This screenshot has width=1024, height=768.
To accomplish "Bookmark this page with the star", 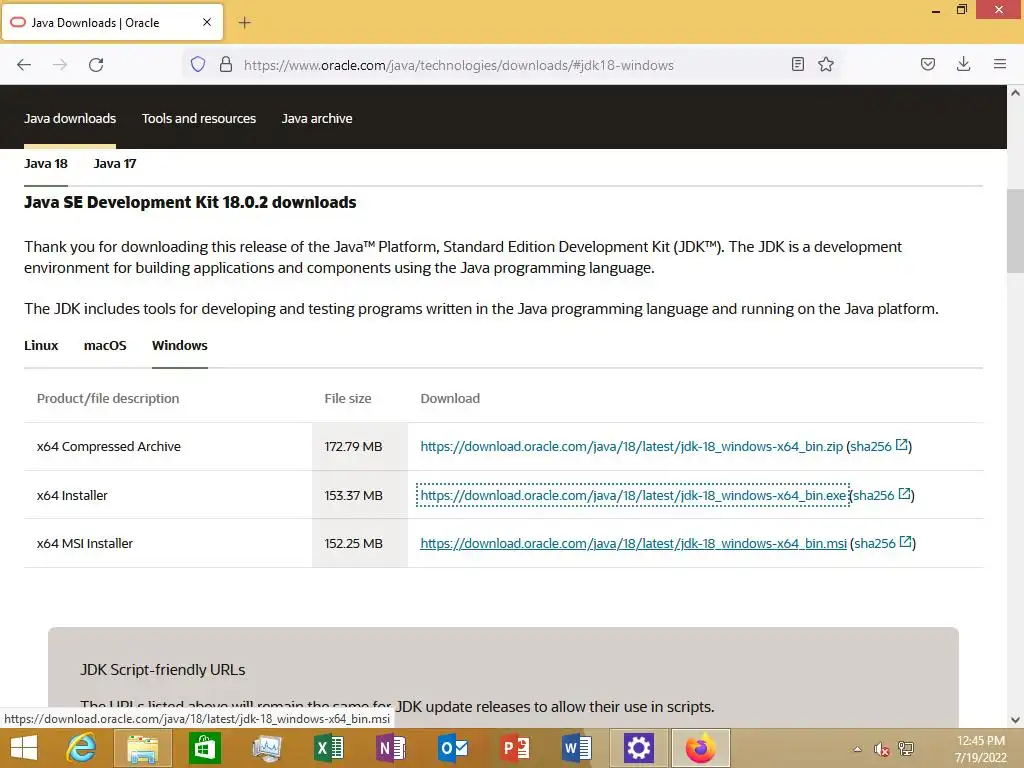I will pyautogui.click(x=826, y=64).
